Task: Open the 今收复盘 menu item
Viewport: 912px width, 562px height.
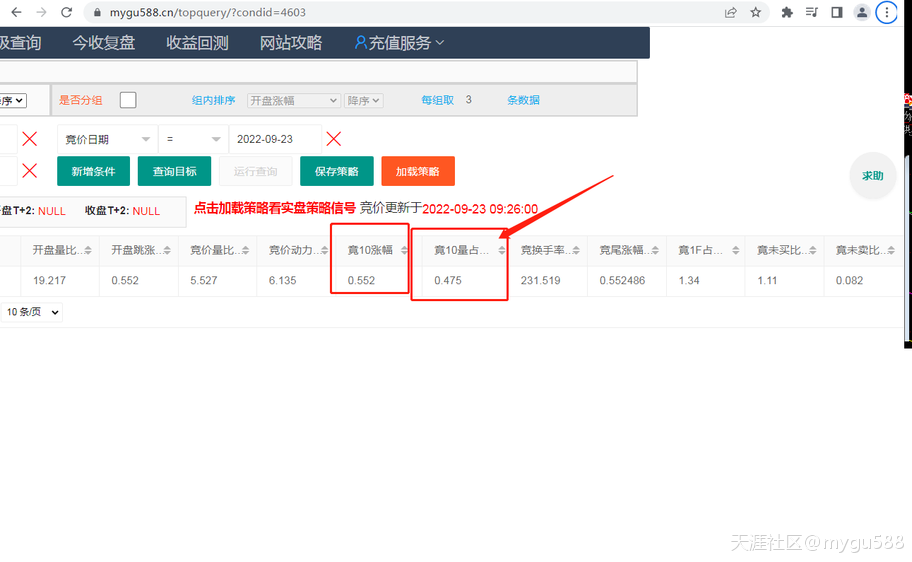Action: coord(103,43)
